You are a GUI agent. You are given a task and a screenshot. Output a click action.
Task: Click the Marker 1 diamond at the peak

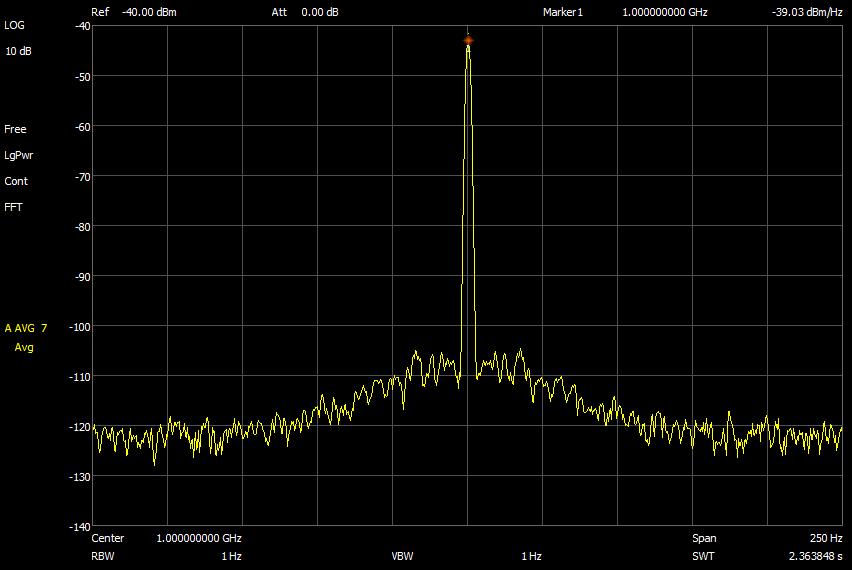pos(468,40)
